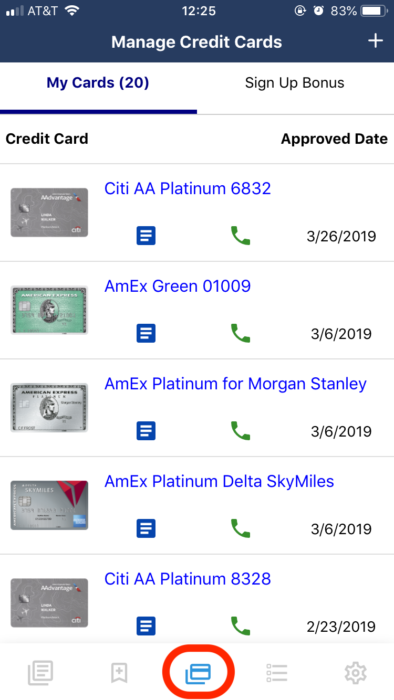Tap phone icon for AmEx Platinum Delta SkyMiles

tap(241, 528)
